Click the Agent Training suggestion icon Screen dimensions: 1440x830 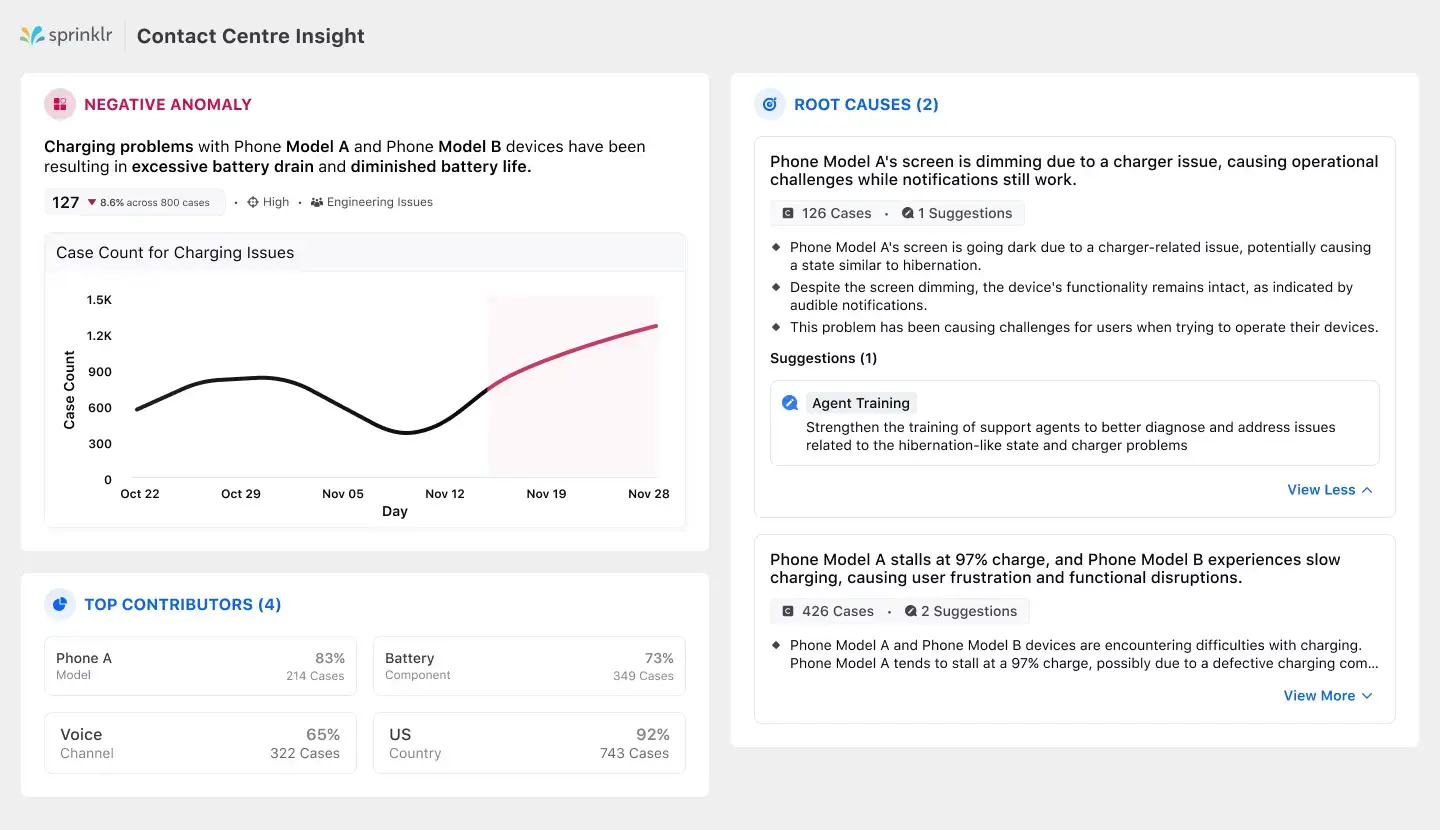tap(789, 402)
